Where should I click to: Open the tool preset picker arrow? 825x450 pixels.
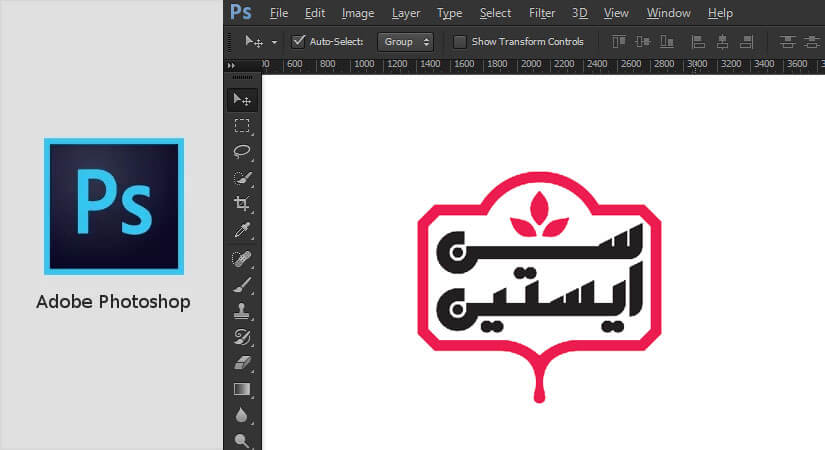[x=274, y=42]
